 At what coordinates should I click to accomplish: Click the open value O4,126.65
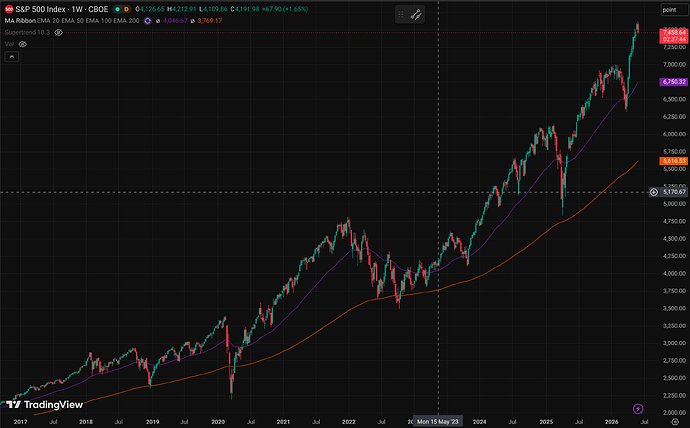[150, 9]
